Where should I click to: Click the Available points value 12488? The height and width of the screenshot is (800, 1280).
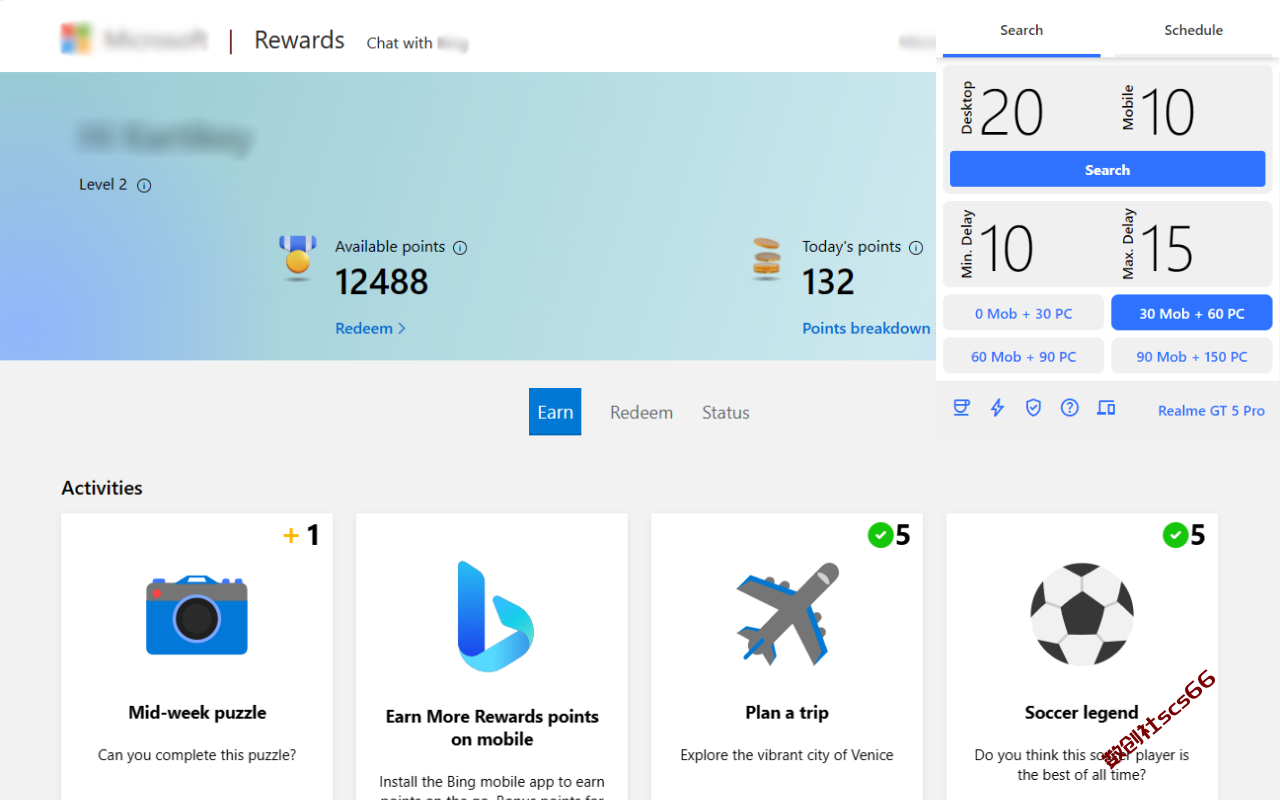[381, 283]
